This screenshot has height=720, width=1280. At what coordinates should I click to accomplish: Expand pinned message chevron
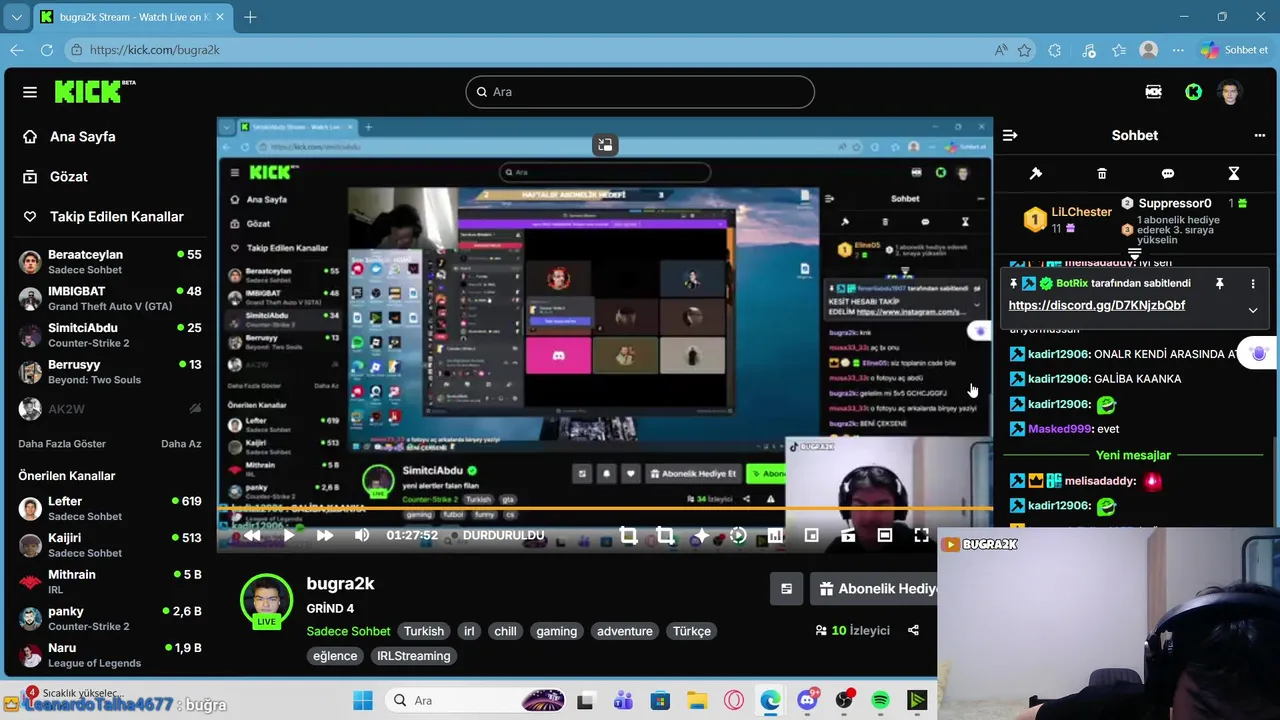coord(1253,310)
